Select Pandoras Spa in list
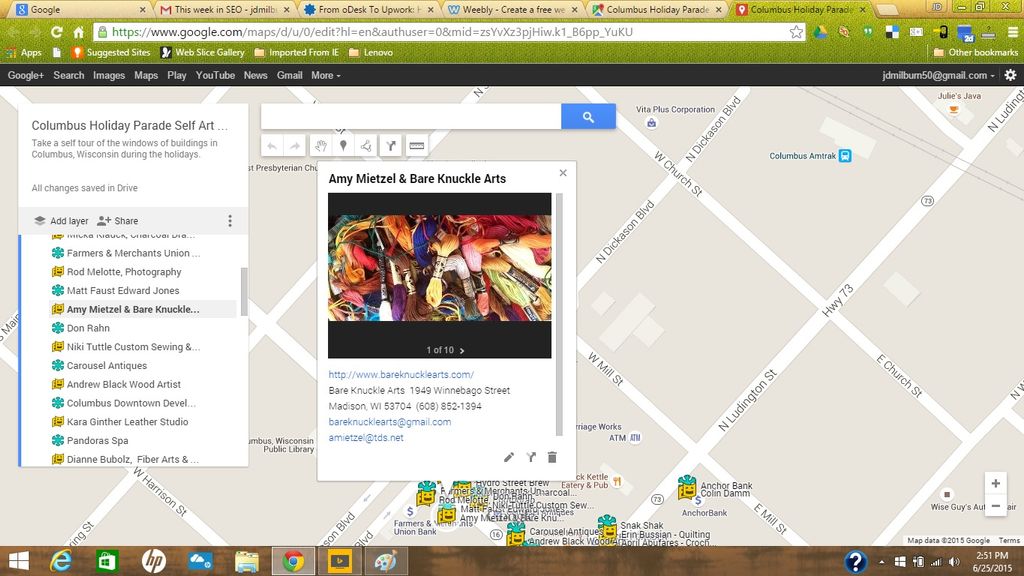Image resolution: width=1024 pixels, height=576 pixels. (97, 441)
